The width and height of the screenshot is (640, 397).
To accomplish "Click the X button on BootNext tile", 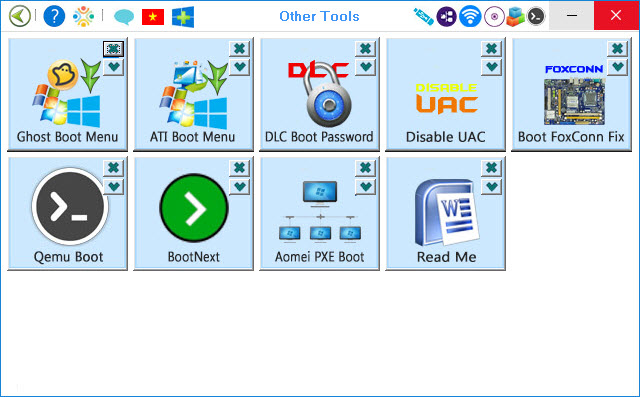I will (x=240, y=168).
